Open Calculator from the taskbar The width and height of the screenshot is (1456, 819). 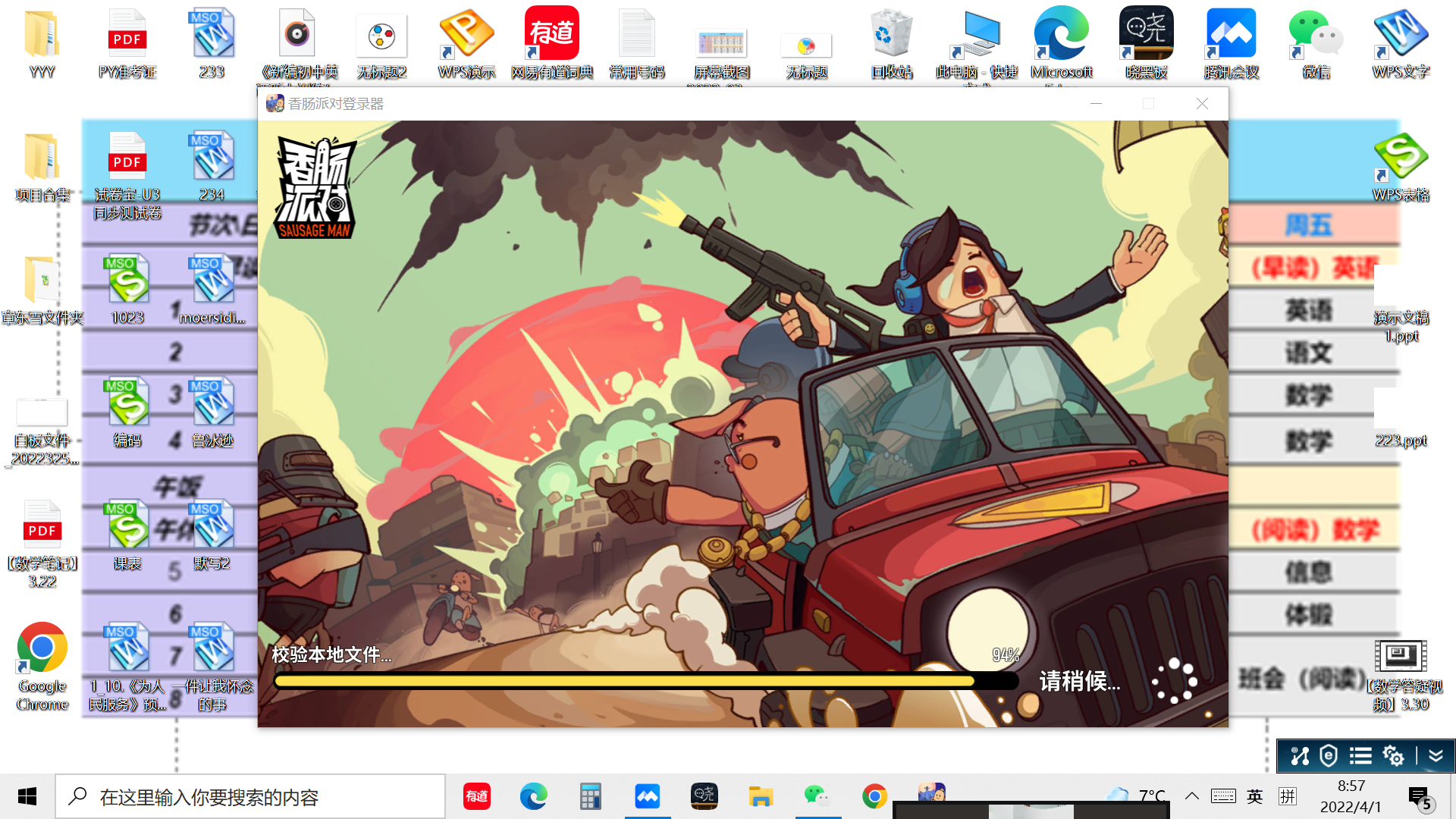(591, 796)
